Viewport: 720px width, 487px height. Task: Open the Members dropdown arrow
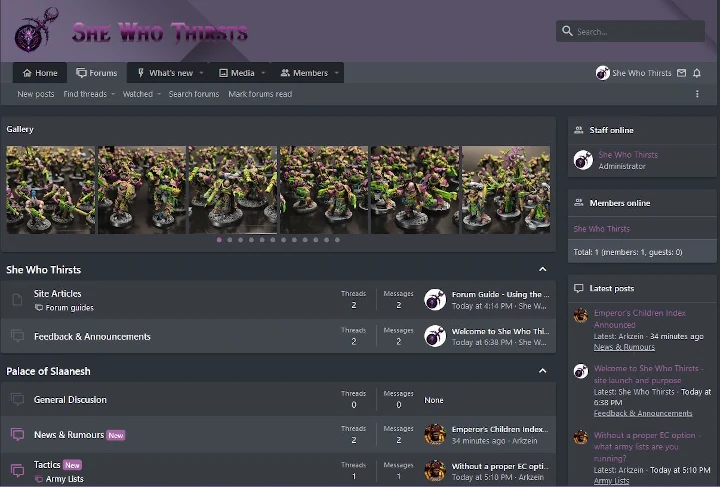pos(337,73)
